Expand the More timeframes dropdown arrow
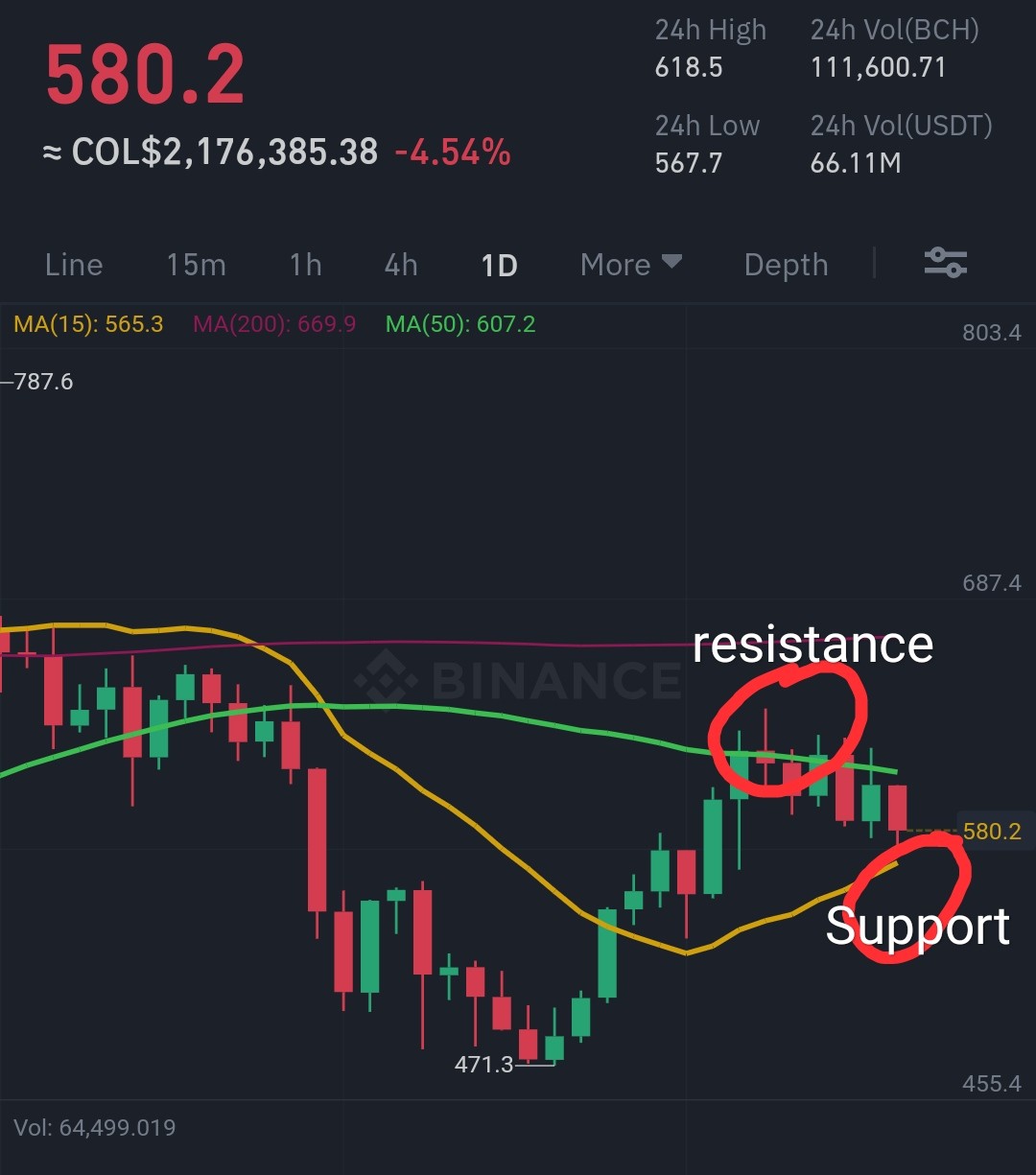The height and width of the screenshot is (1175, 1036). point(671,262)
